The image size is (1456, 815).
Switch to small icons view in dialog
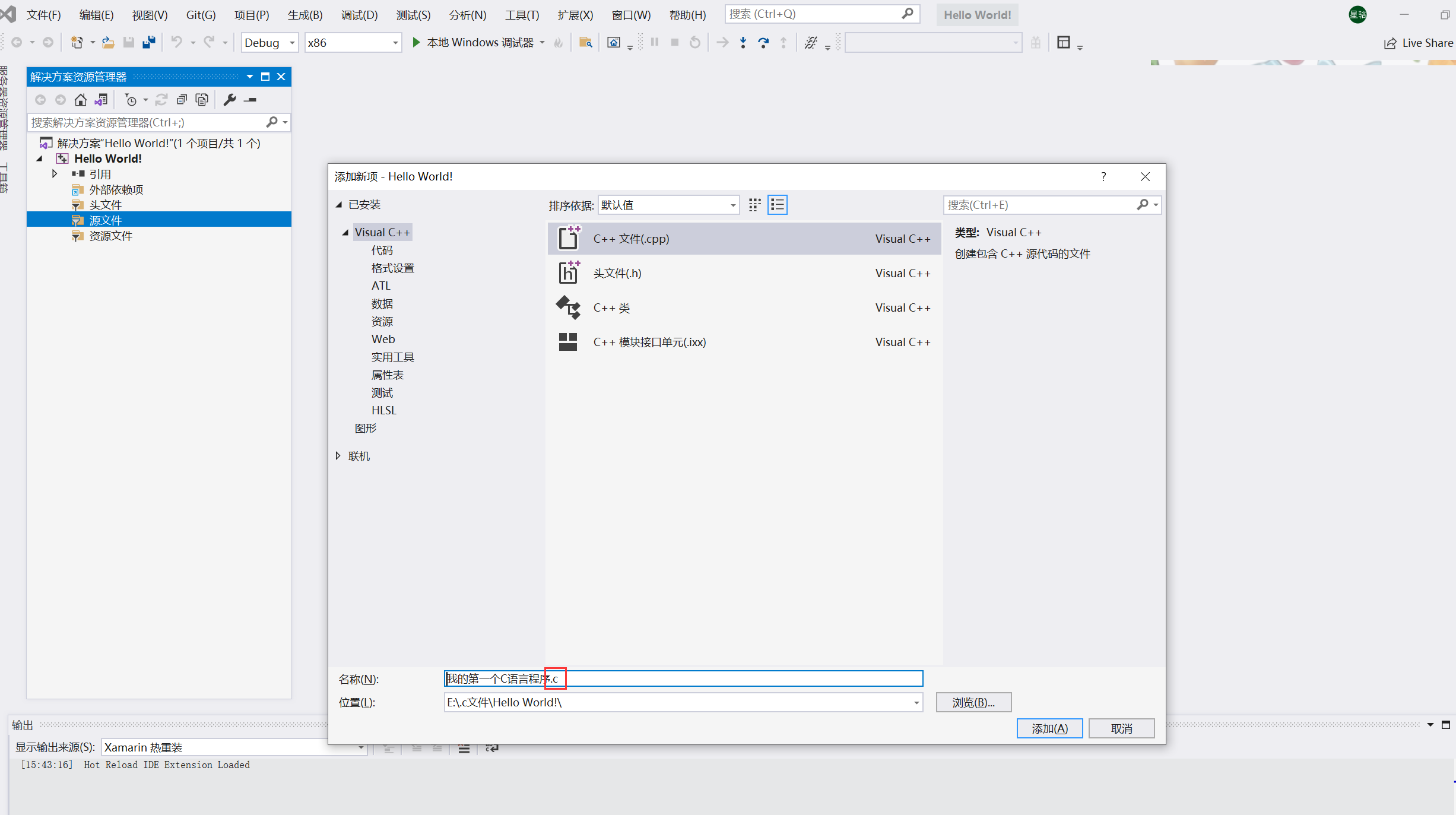[x=754, y=205]
